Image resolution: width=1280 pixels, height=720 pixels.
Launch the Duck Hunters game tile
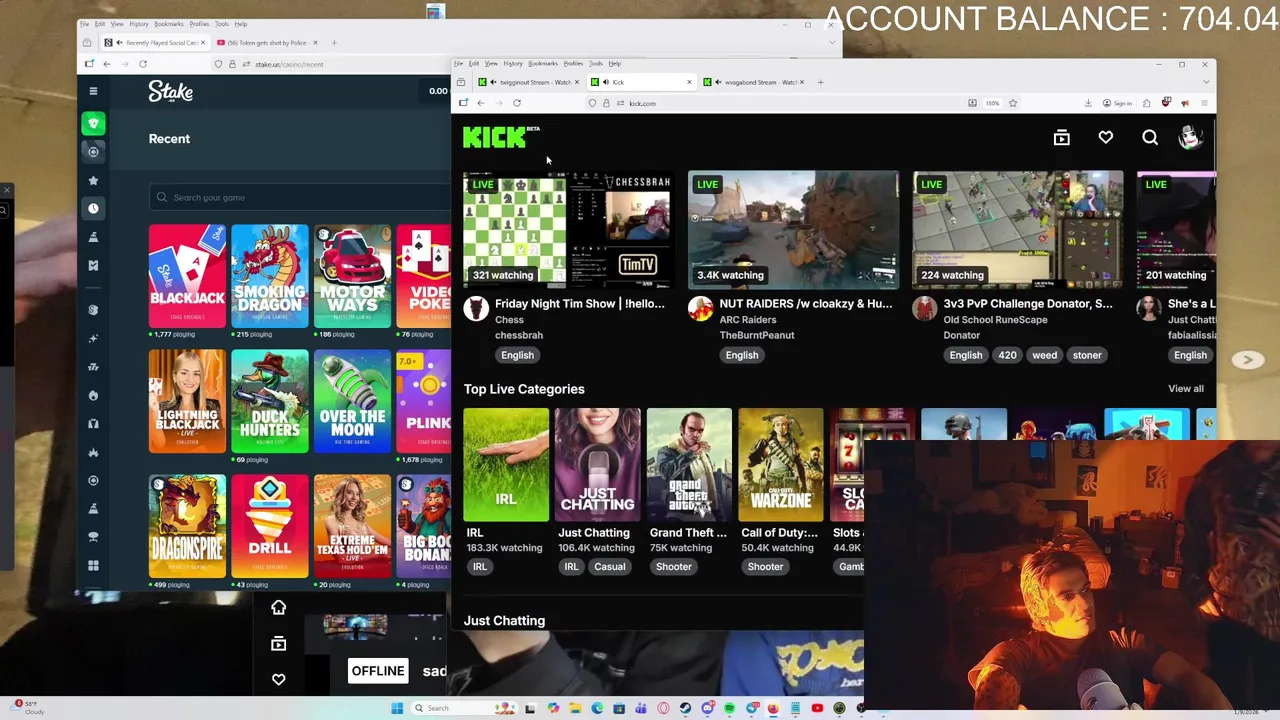click(270, 401)
